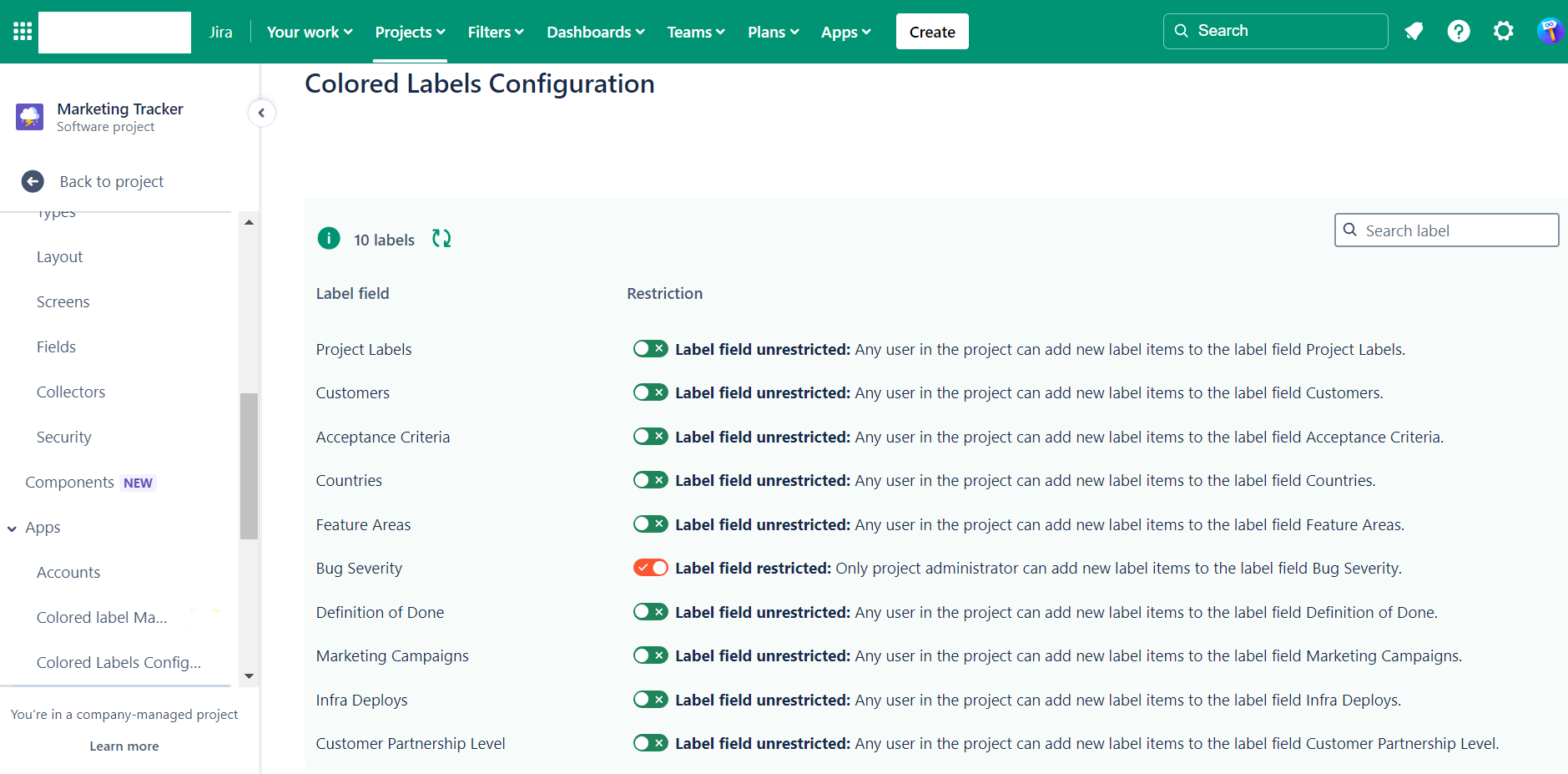The width and height of the screenshot is (1568, 774).
Task: Collapse the sidebar with the arrow button
Action: [x=261, y=113]
